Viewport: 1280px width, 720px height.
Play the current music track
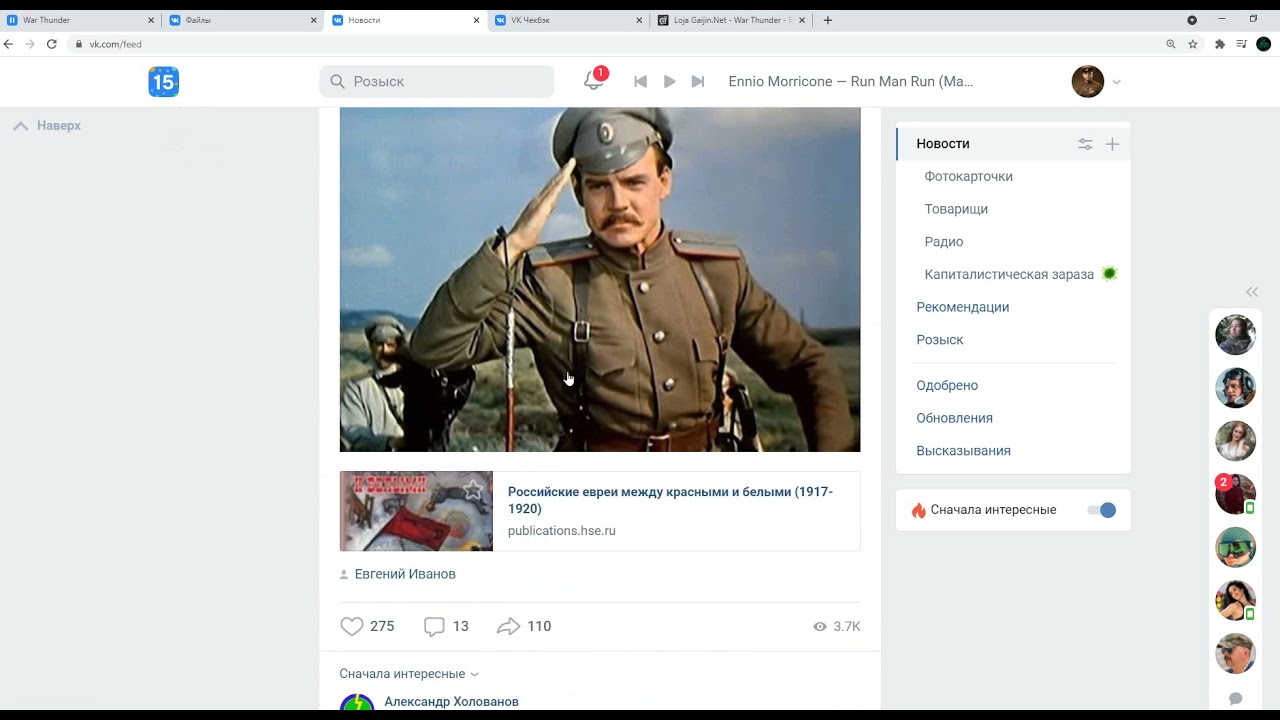[670, 82]
